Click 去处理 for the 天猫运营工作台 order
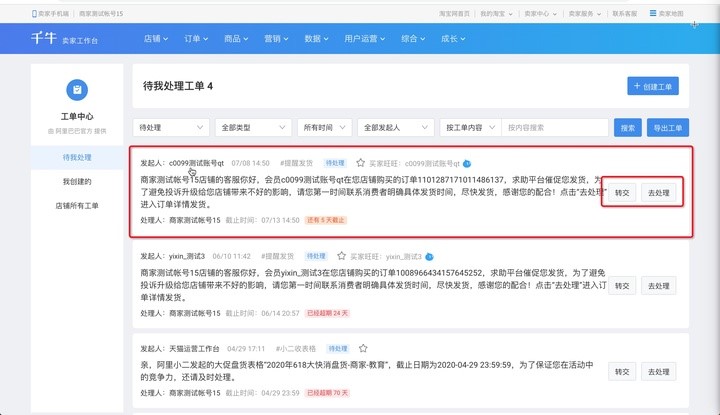 (x=658, y=372)
